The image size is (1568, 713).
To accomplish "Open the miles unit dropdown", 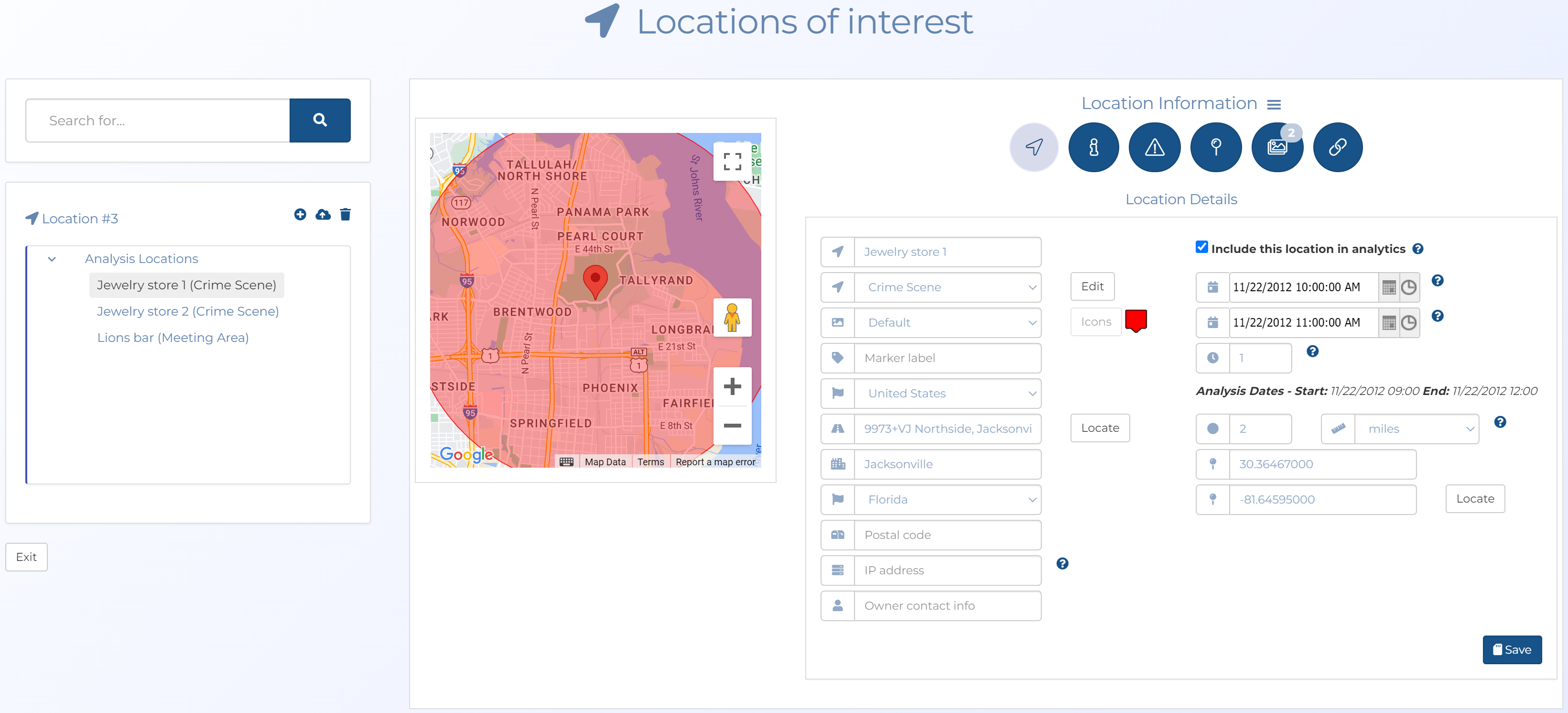I will pos(1417,428).
